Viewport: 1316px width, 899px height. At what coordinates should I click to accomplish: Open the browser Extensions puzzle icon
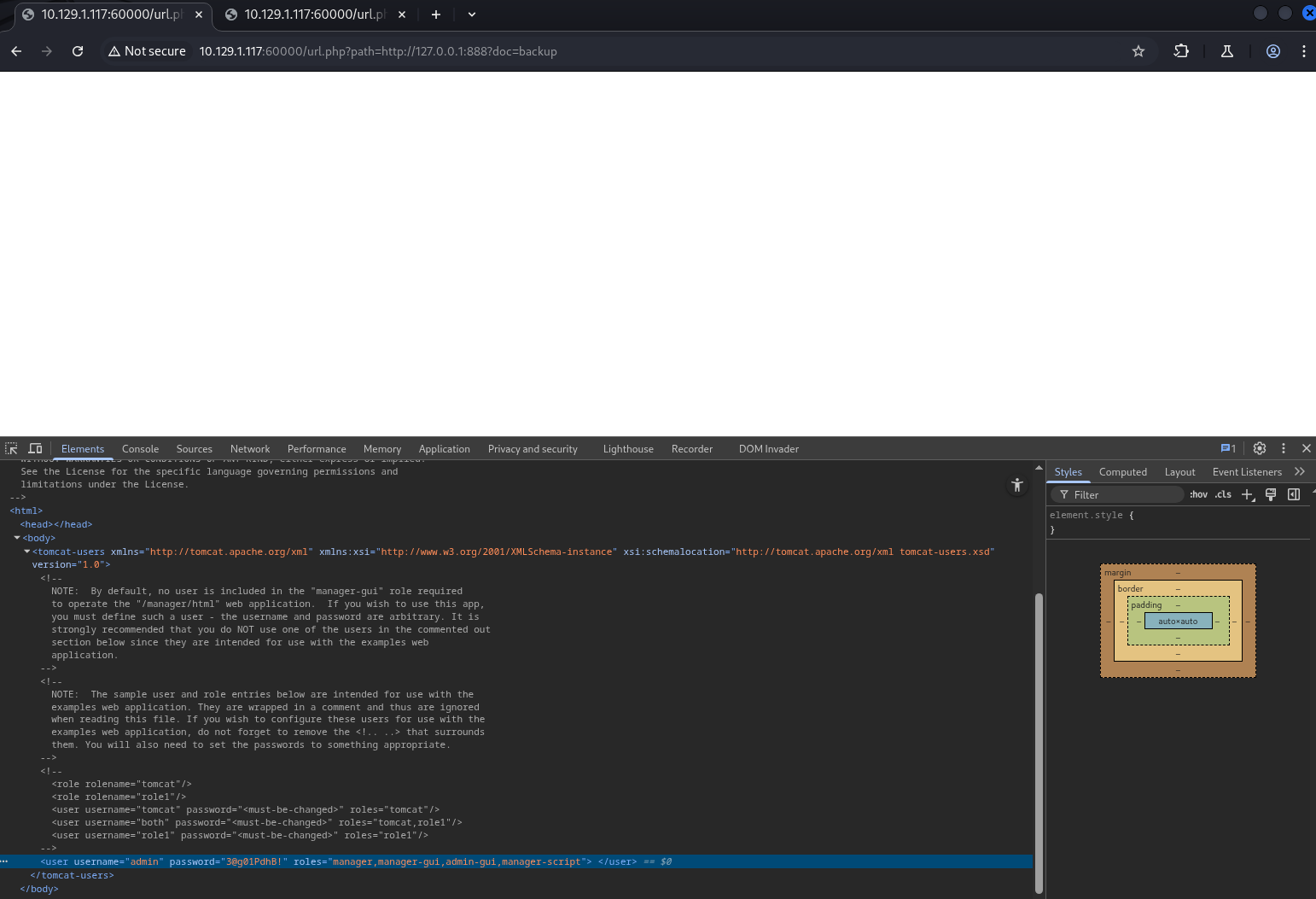(1181, 51)
